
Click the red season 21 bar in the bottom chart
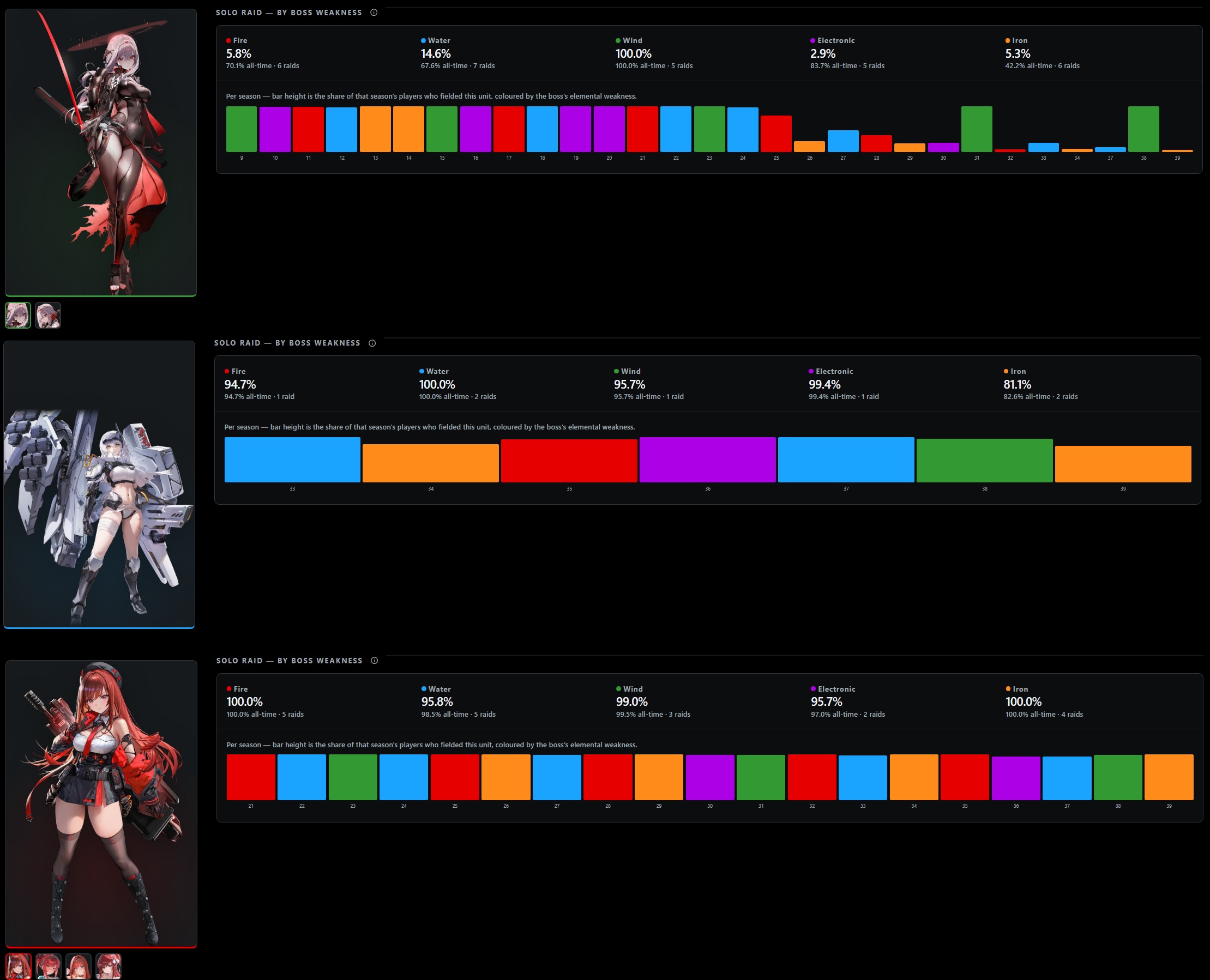click(x=251, y=777)
